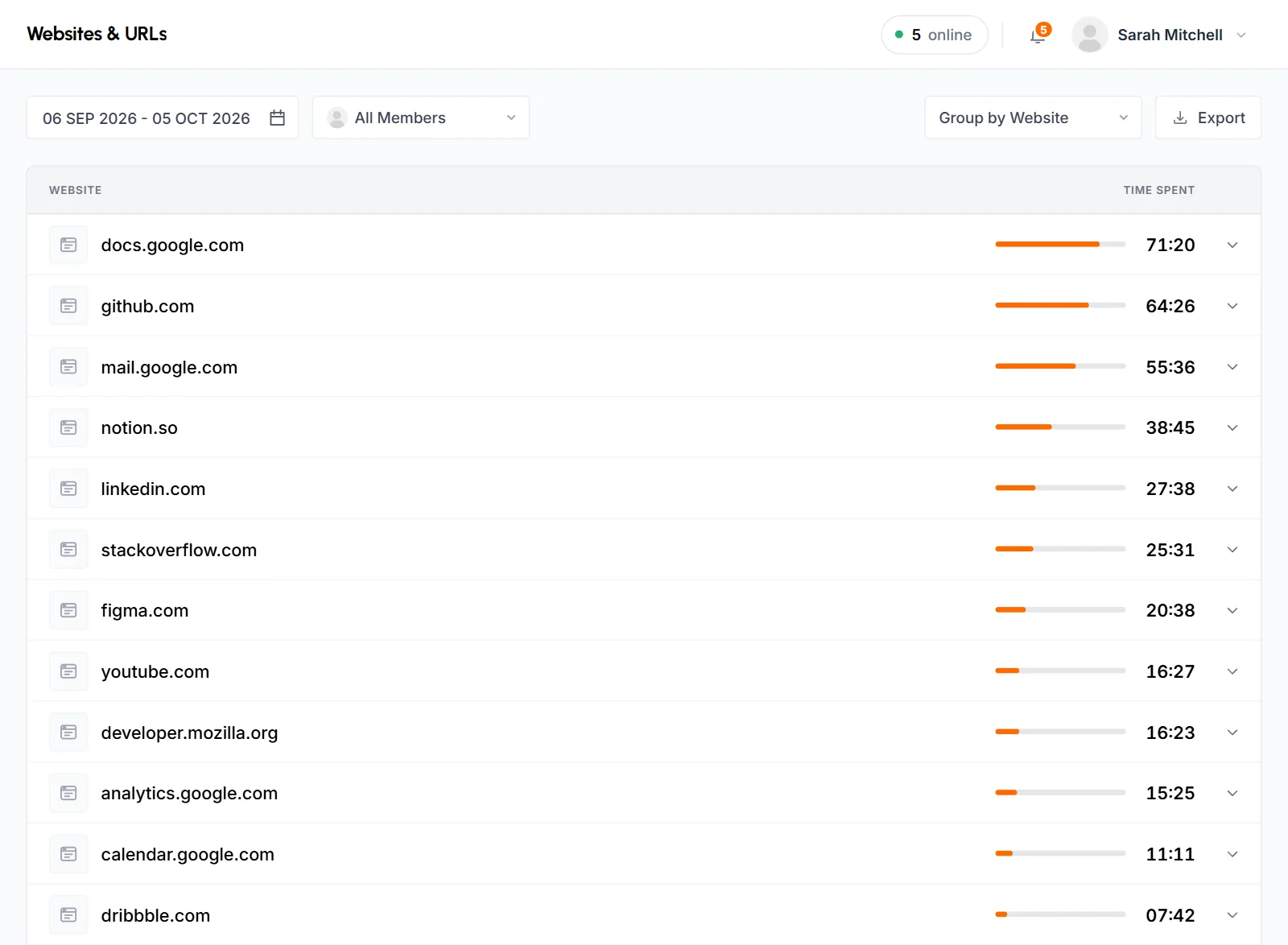Open the All Members dropdown
1288x945 pixels.
421,118
